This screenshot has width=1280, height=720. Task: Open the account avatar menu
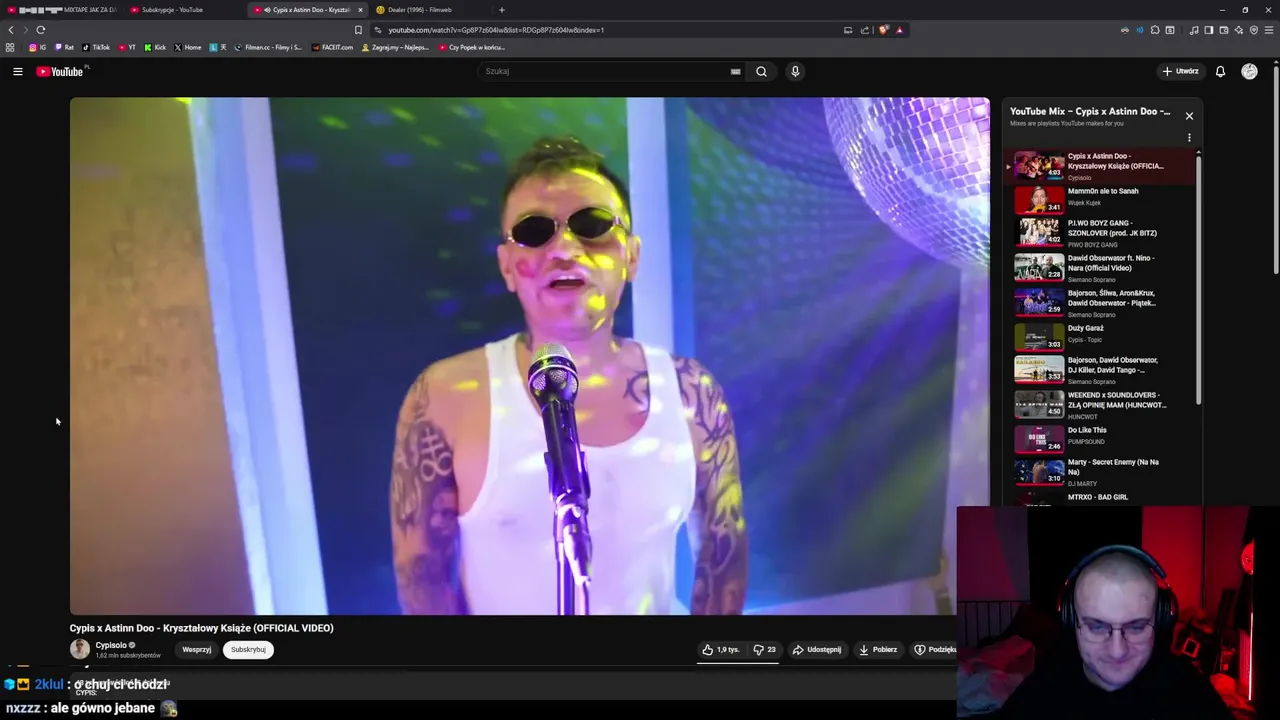pos(1249,71)
